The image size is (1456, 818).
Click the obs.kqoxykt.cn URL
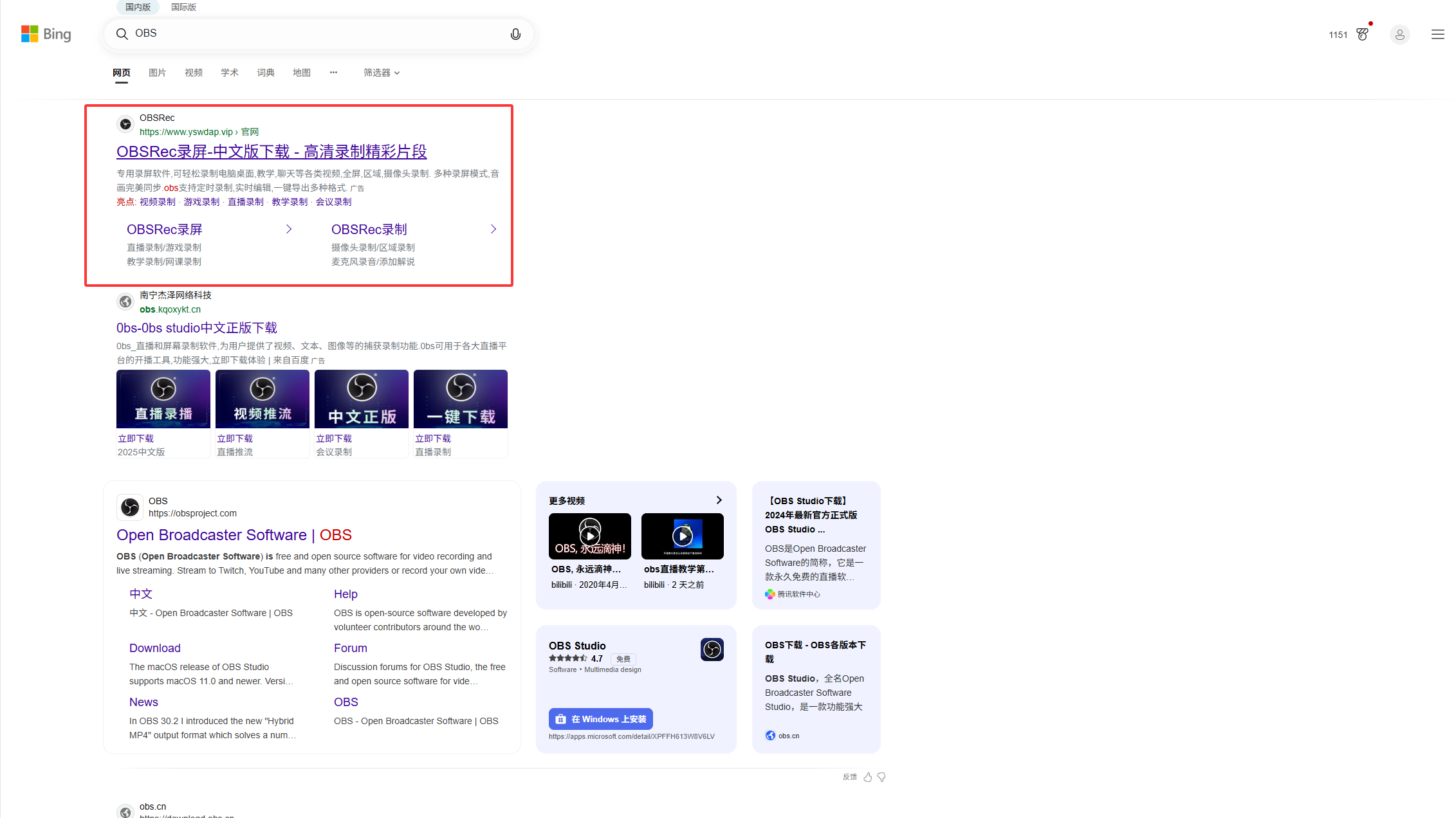(170, 309)
